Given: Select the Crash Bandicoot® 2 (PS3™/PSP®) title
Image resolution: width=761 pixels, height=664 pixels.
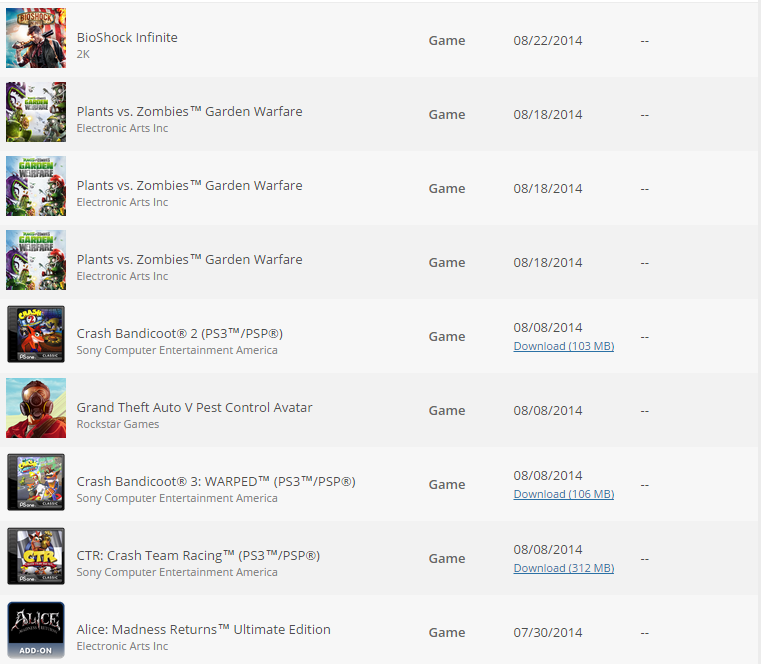Looking at the screenshot, I should click(x=180, y=333).
